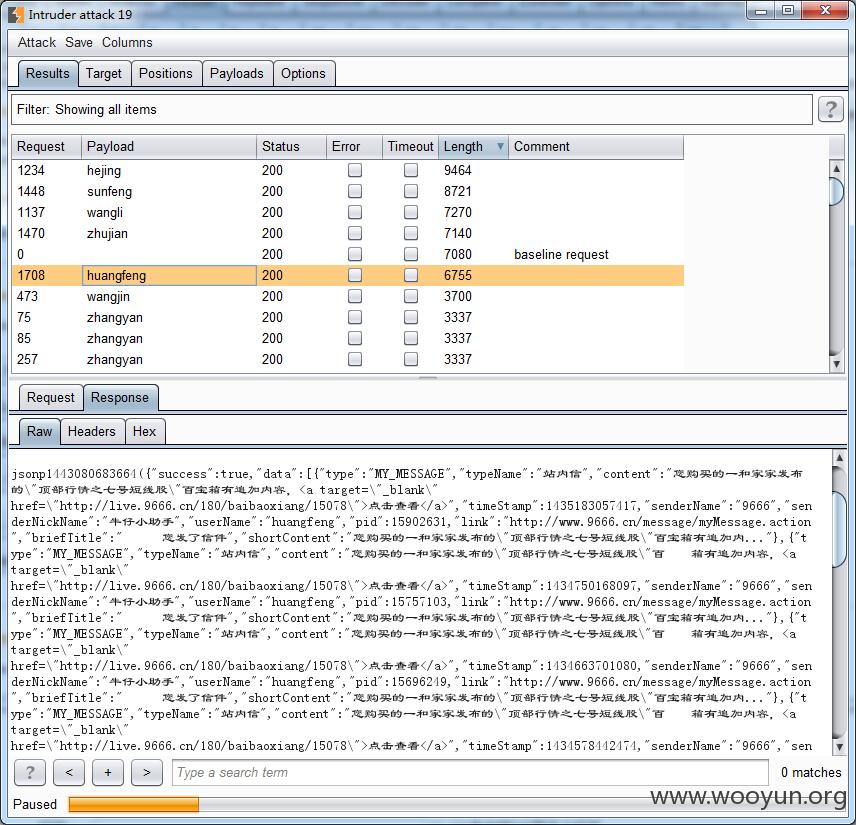
Task: Open the Save menu
Action: 79,43
